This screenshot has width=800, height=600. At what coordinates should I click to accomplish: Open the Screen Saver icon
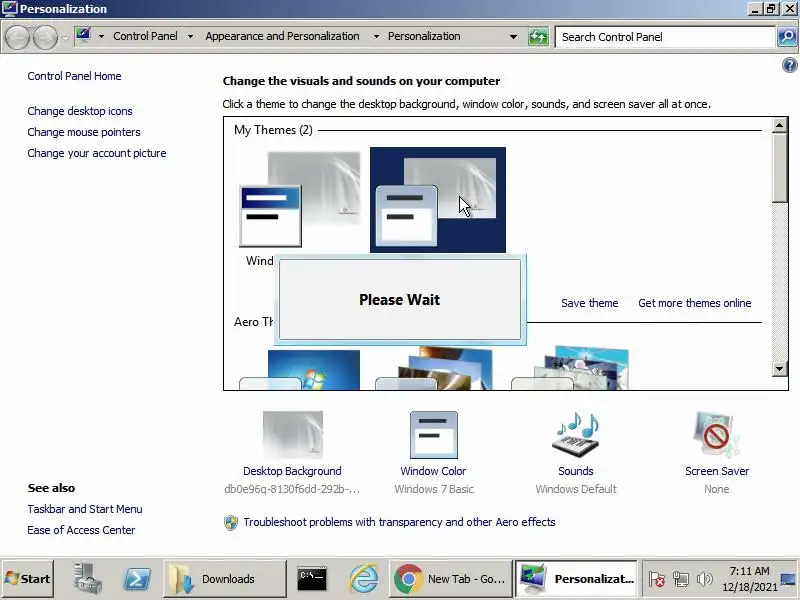pyautogui.click(x=717, y=435)
